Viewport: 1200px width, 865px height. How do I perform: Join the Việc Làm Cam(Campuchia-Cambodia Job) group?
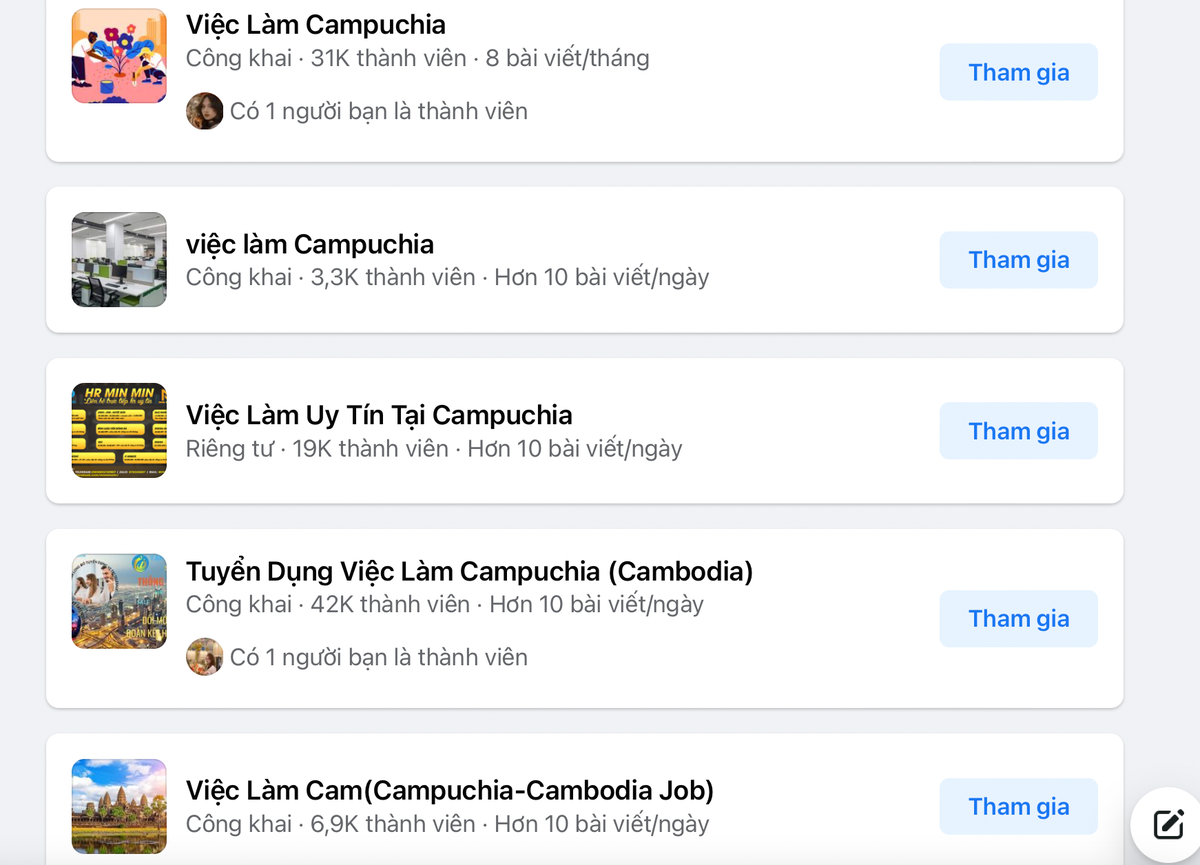point(1018,806)
